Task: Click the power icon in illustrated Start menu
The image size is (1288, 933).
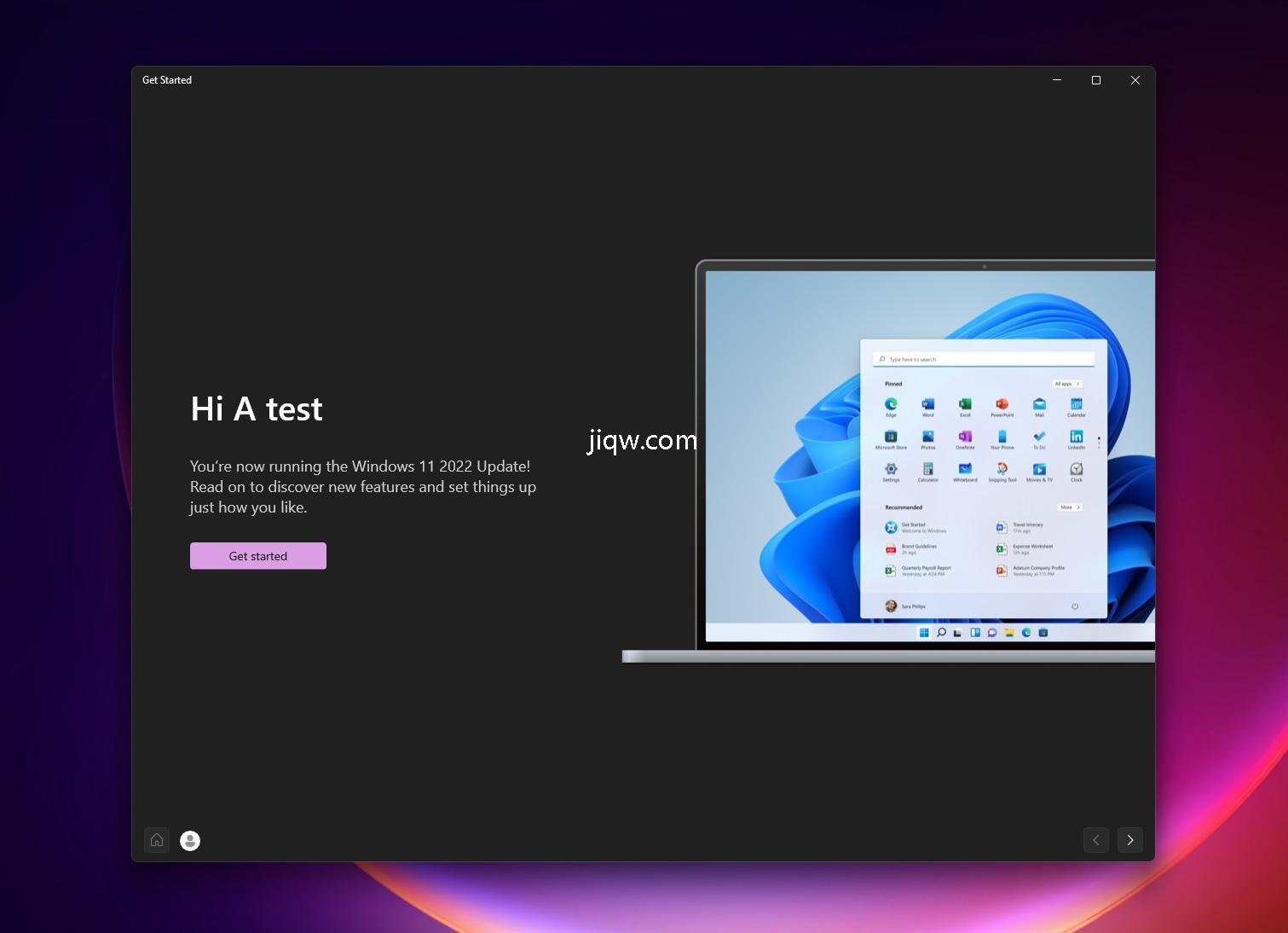Action: [1075, 606]
